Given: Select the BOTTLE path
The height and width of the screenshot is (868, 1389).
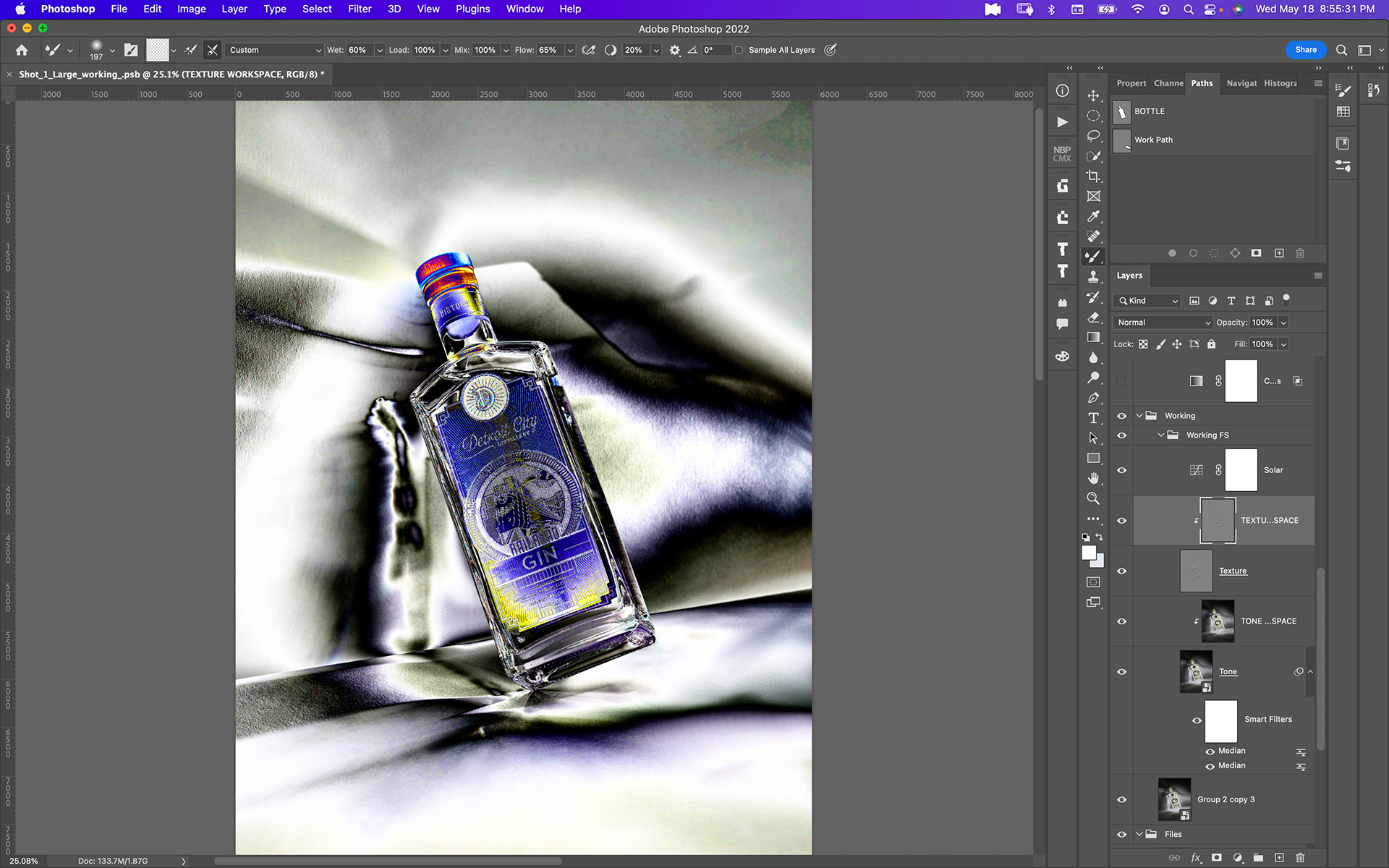Looking at the screenshot, I should pyautogui.click(x=1213, y=111).
